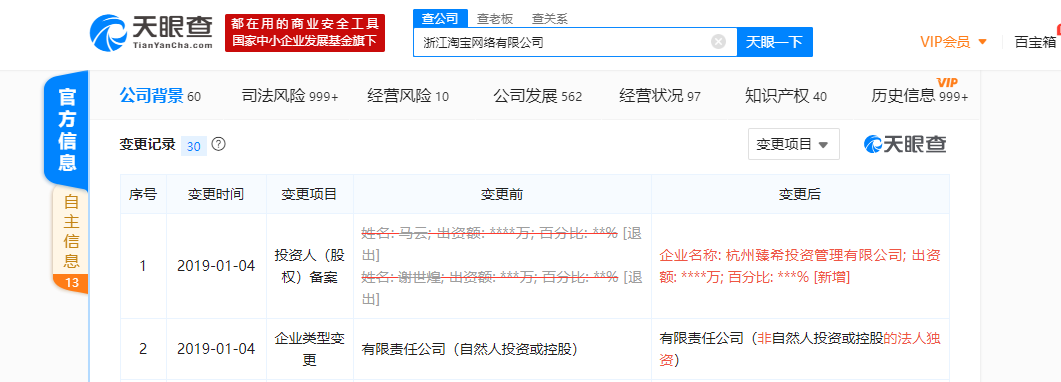This screenshot has height=382, width=1061.
Task: Open 经营风险 section tab
Action: [408, 96]
